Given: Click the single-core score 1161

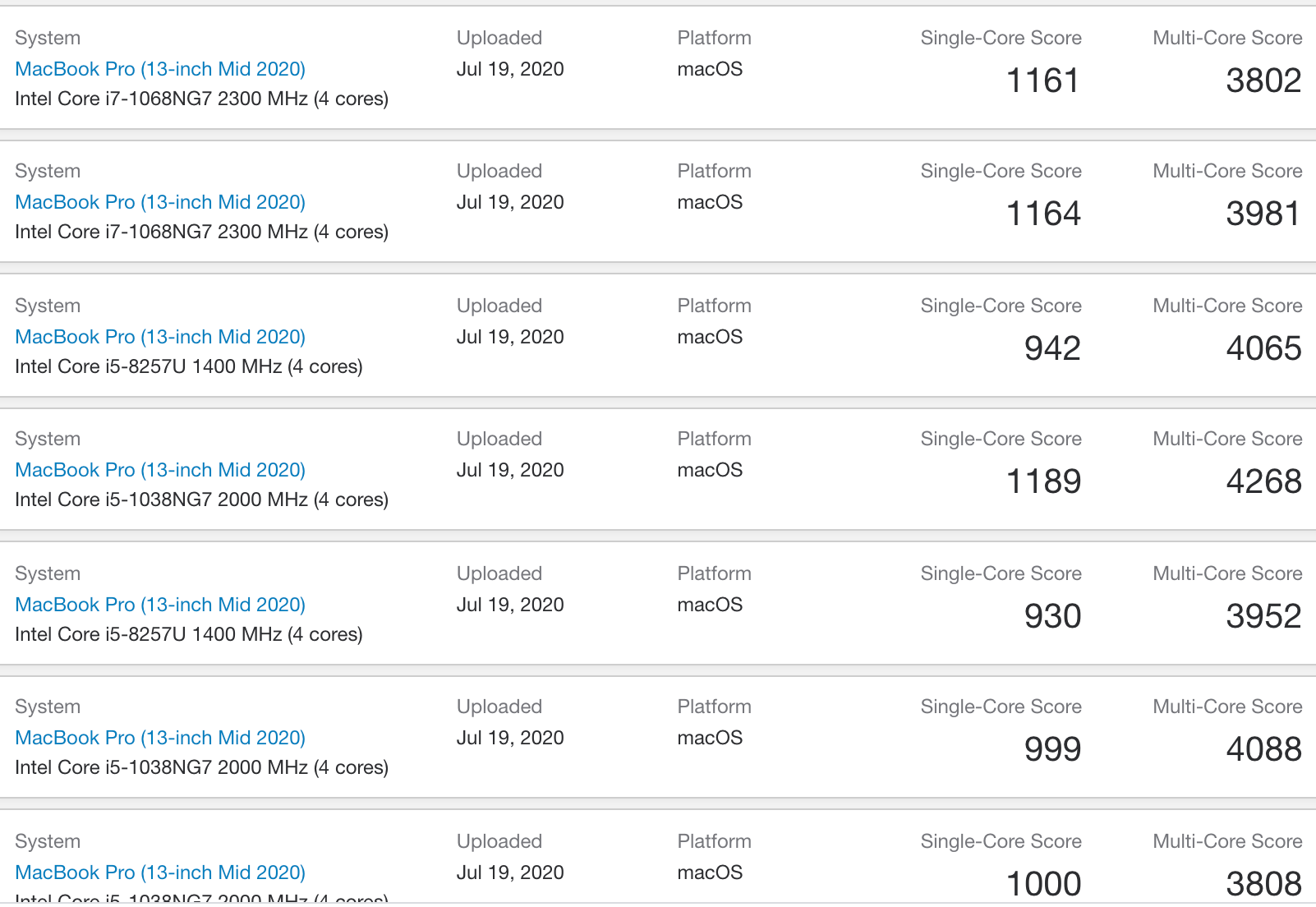Looking at the screenshot, I should (x=1043, y=81).
